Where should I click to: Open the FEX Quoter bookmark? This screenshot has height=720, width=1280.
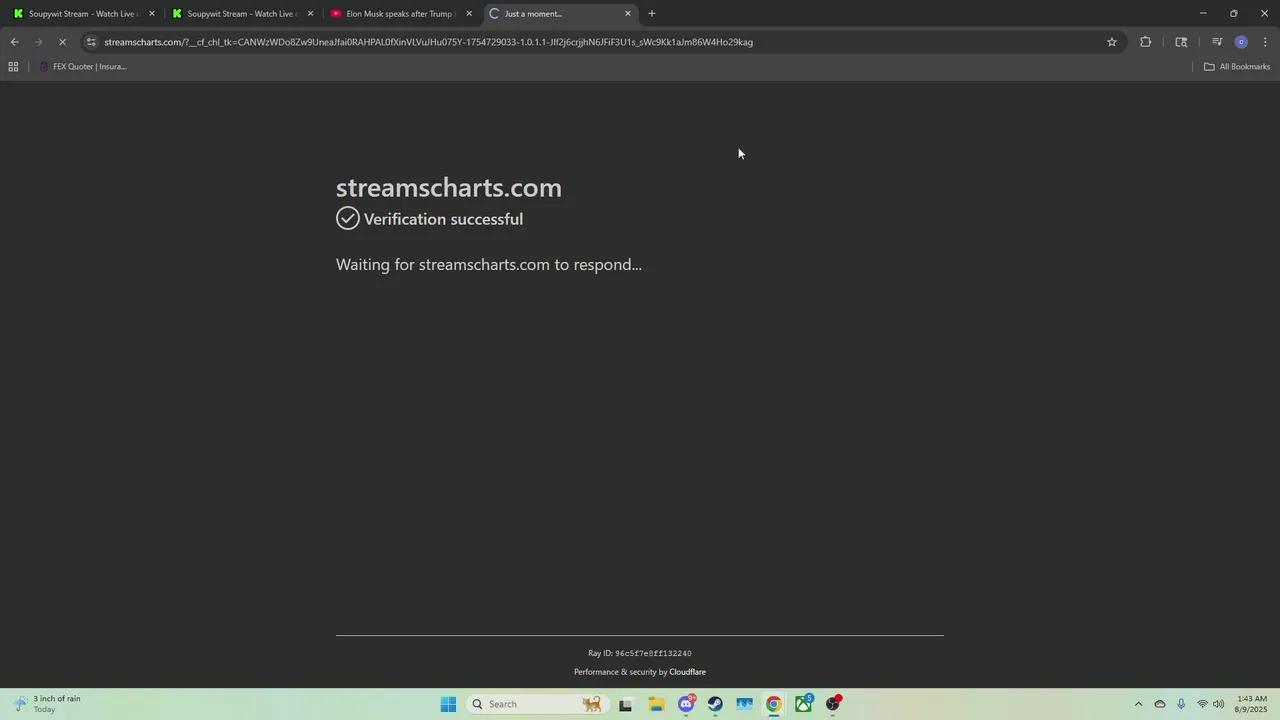[82, 67]
